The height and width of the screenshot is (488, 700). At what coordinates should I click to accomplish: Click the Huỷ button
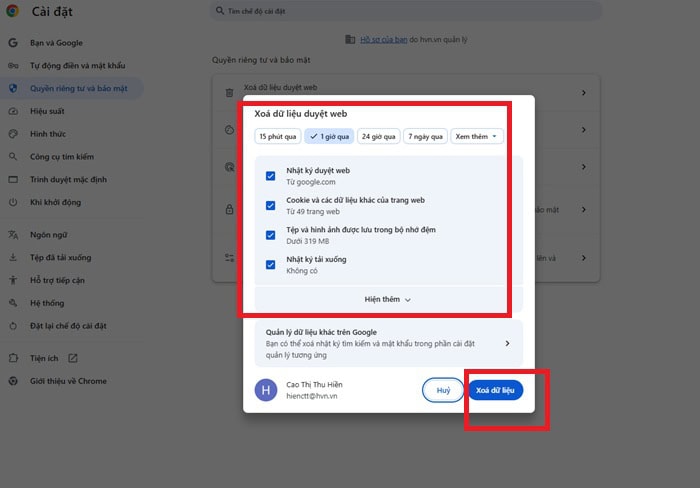click(x=443, y=390)
